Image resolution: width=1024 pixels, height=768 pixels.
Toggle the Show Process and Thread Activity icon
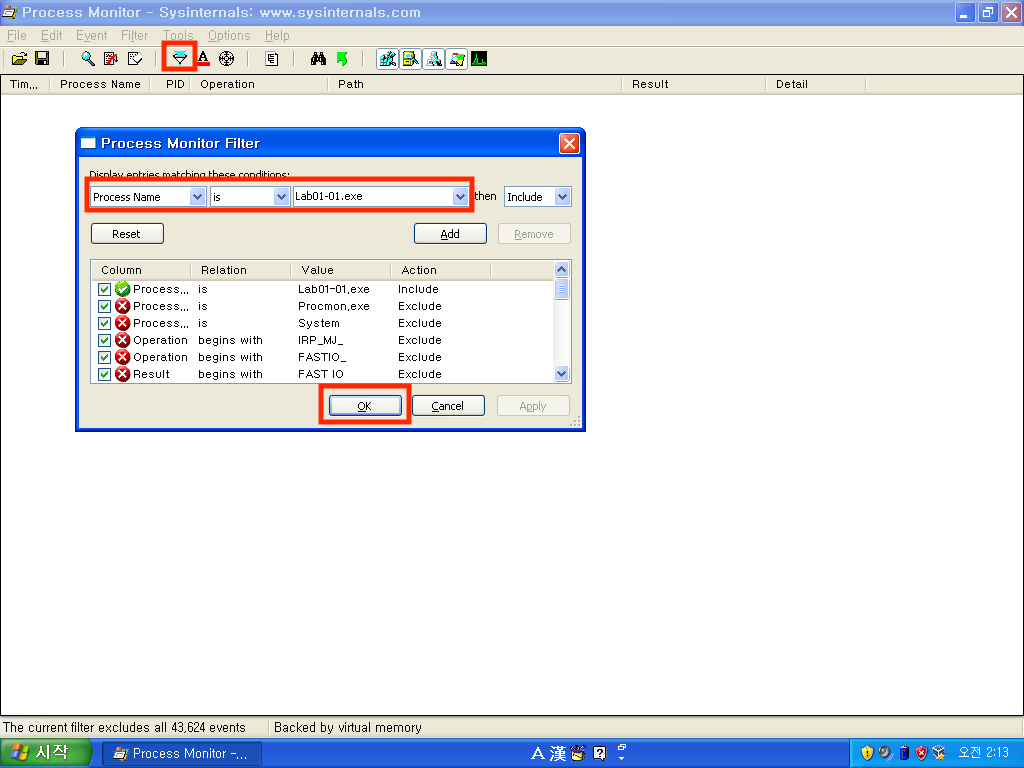pos(456,59)
